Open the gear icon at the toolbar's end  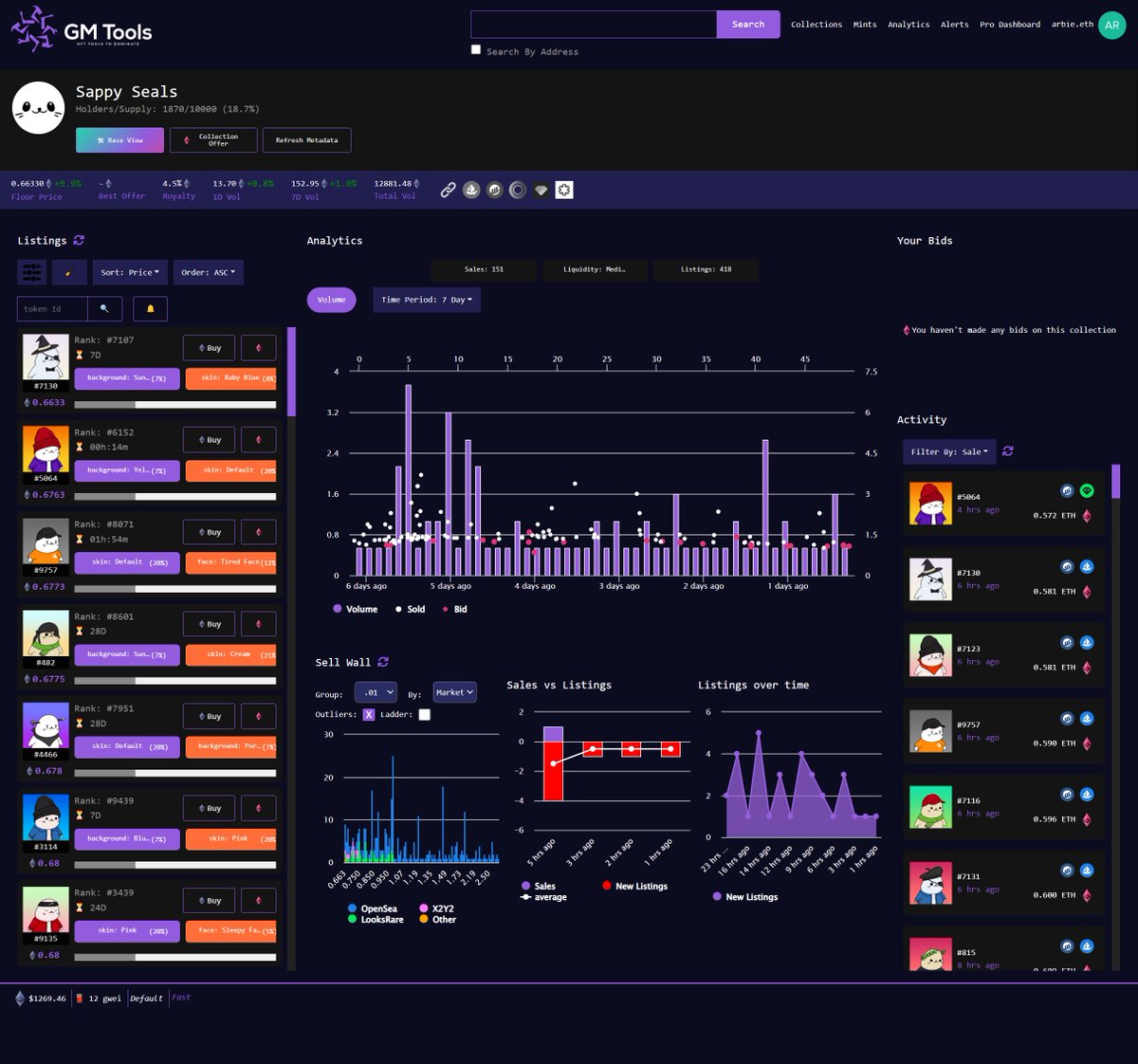tap(564, 190)
